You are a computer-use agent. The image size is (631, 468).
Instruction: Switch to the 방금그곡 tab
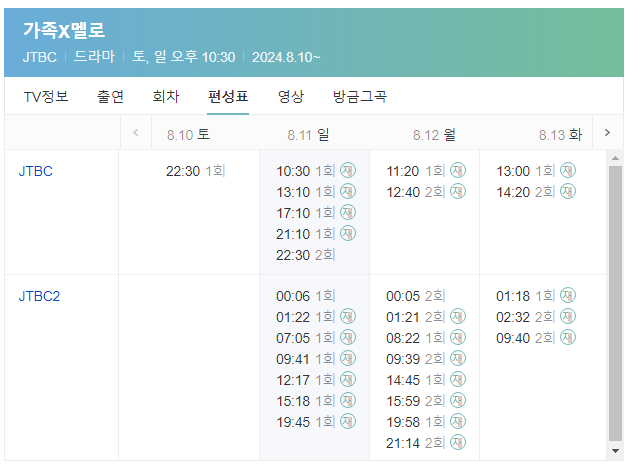360,97
